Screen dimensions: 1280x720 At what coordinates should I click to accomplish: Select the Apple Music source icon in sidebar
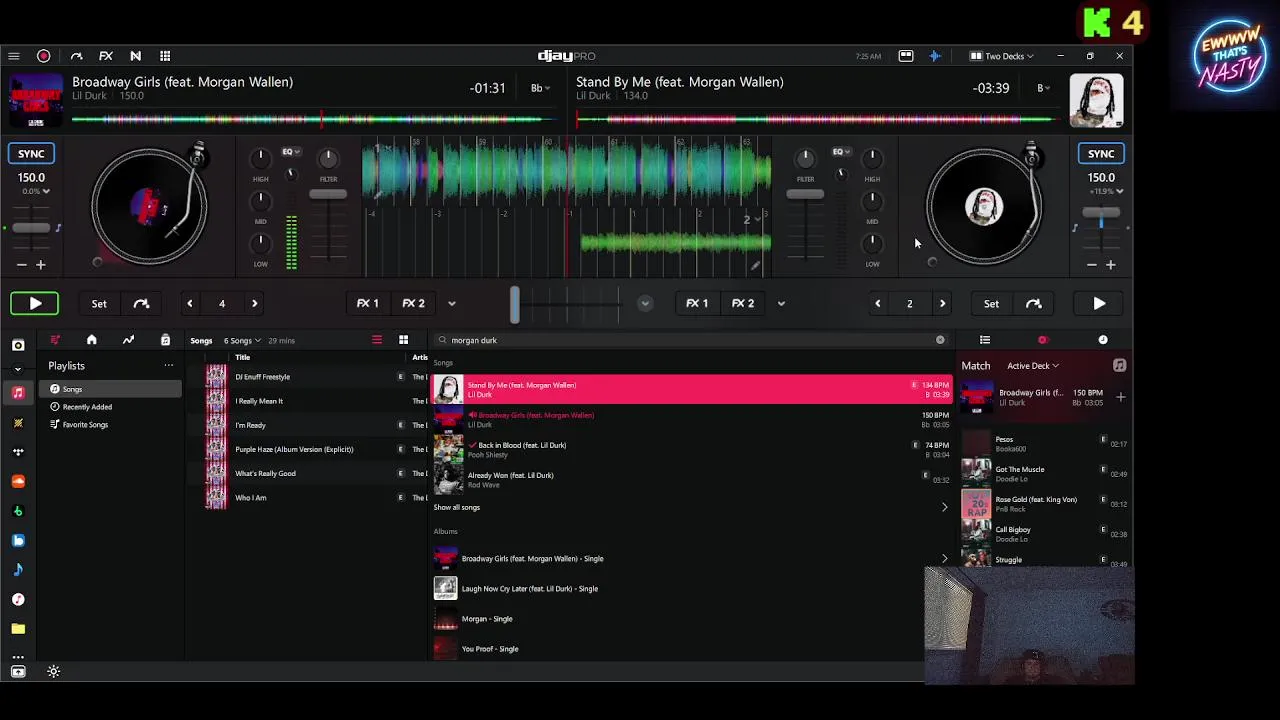click(x=18, y=393)
